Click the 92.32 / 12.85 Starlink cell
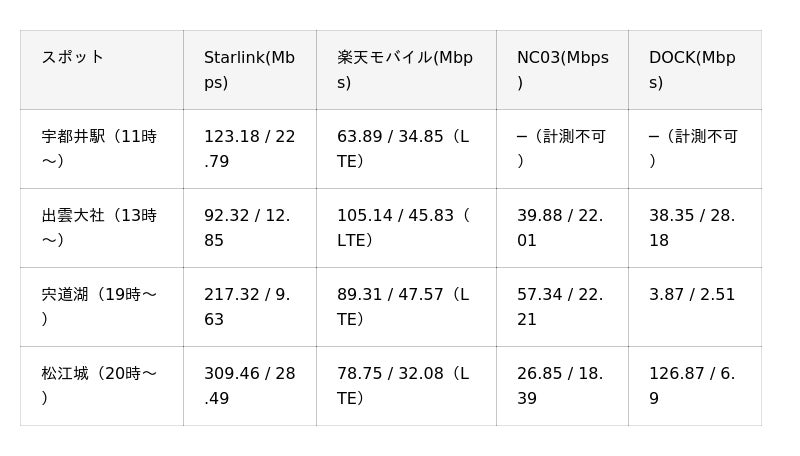The image size is (800, 456). pos(250,228)
